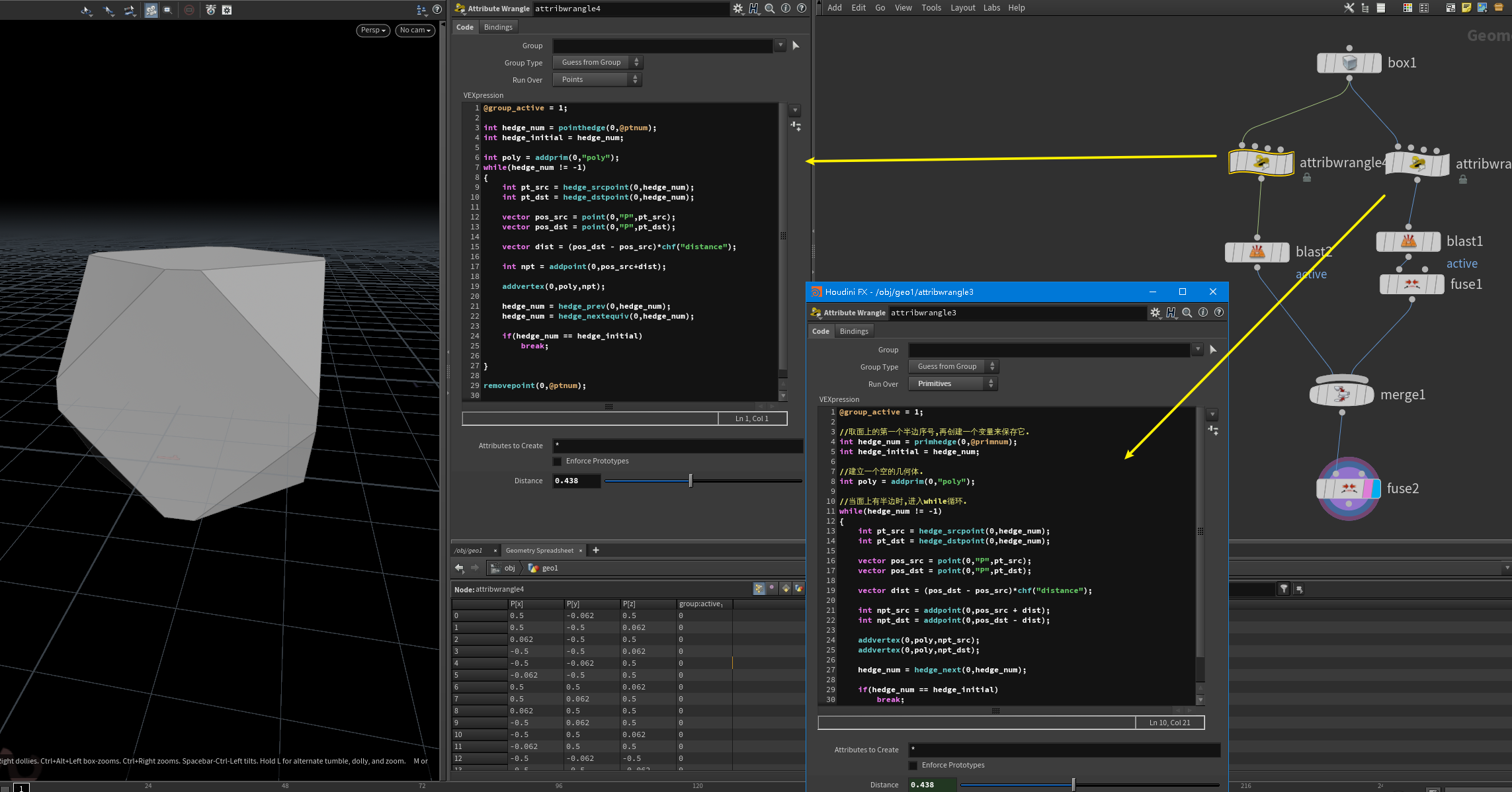The width and height of the screenshot is (1512, 792).
Task: Switch to the Bindings tab of attribwrangle4
Action: click(498, 27)
